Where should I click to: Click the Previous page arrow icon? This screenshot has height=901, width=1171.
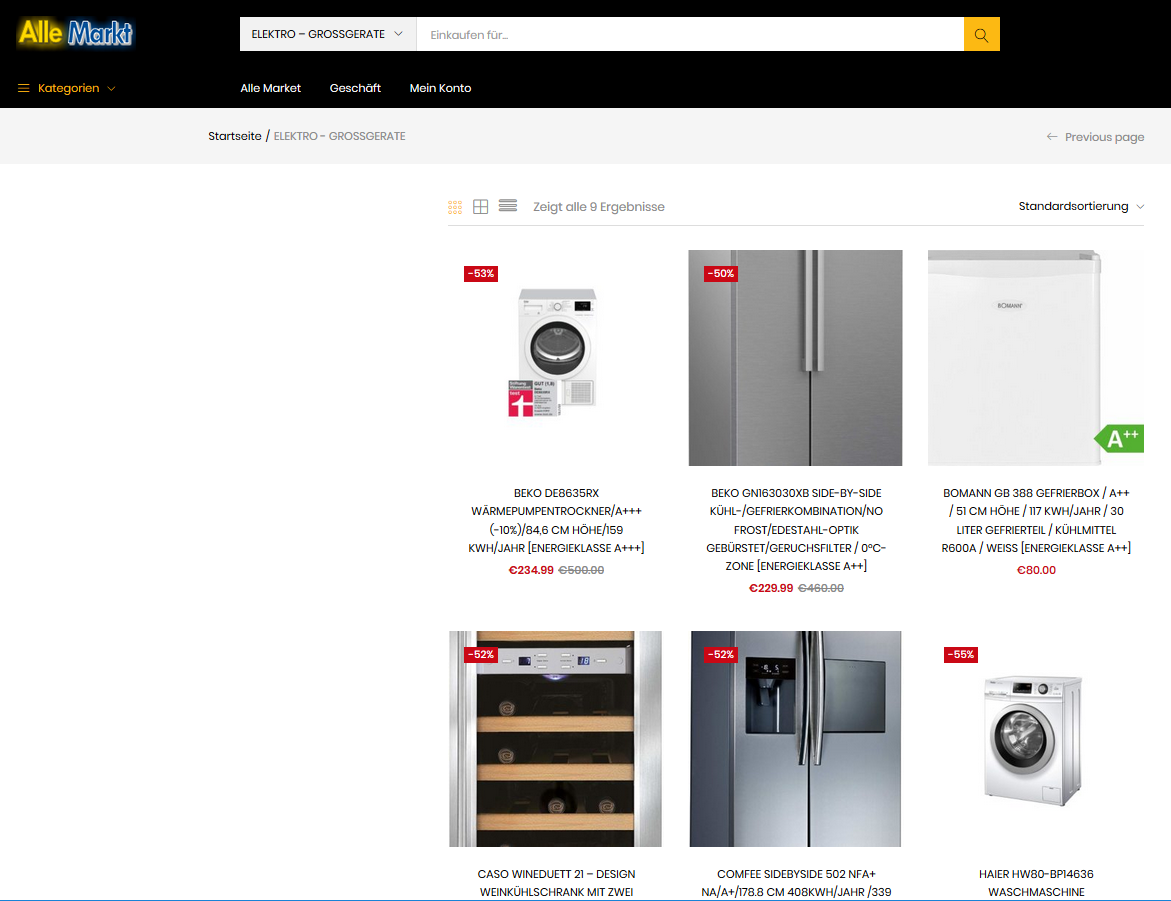click(1052, 137)
